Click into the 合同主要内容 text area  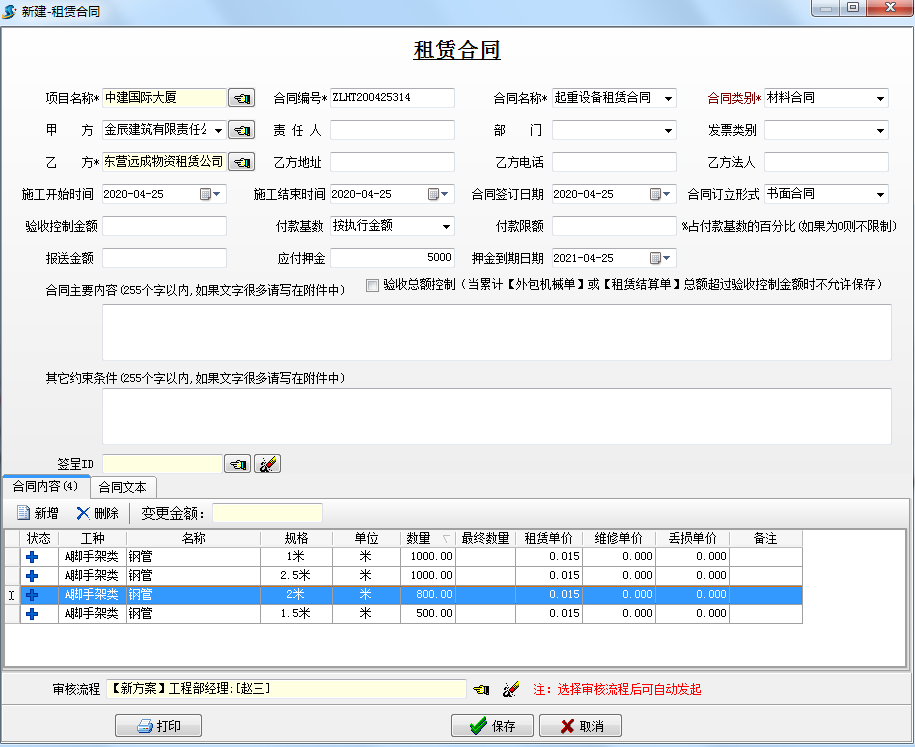click(x=496, y=332)
